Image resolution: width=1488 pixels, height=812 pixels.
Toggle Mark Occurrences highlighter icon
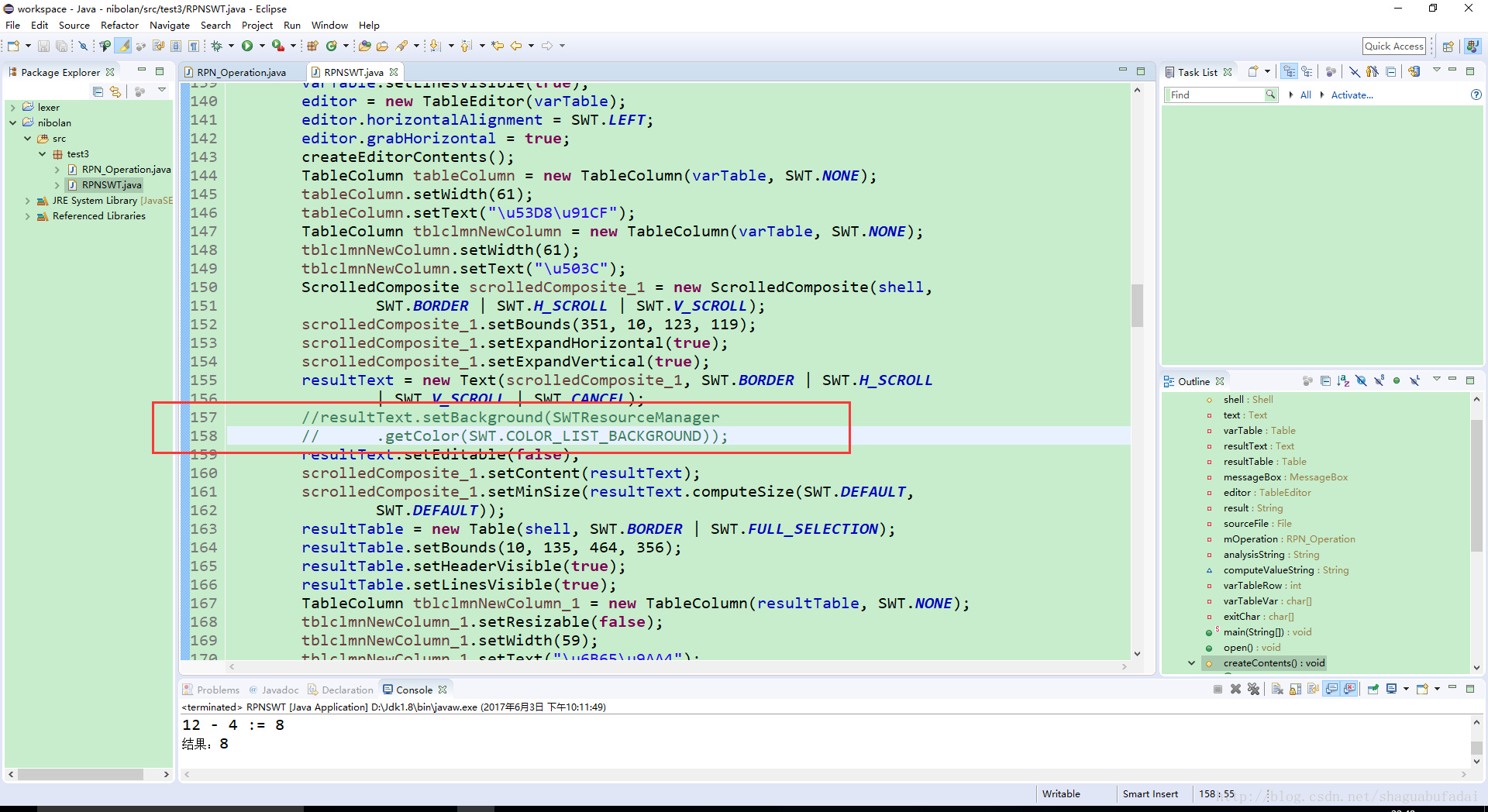(x=123, y=46)
